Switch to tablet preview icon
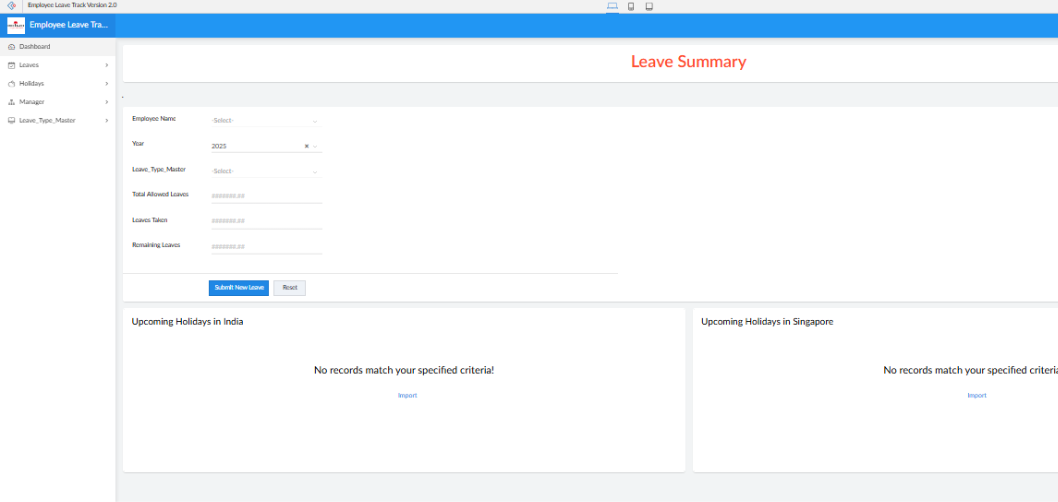The height and width of the screenshot is (502, 1058). click(649, 6)
